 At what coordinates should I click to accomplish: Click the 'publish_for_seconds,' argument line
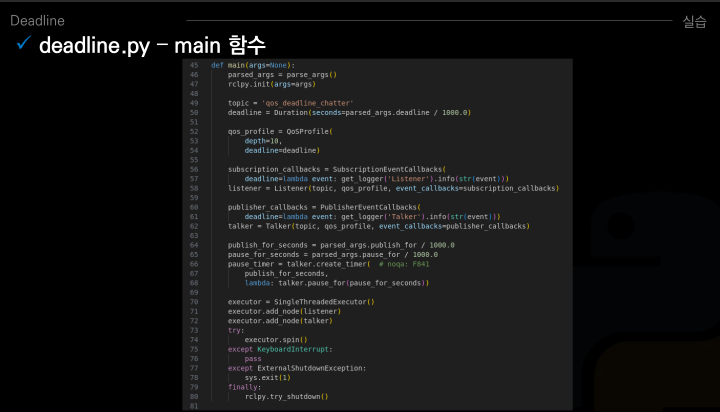tap(286, 274)
